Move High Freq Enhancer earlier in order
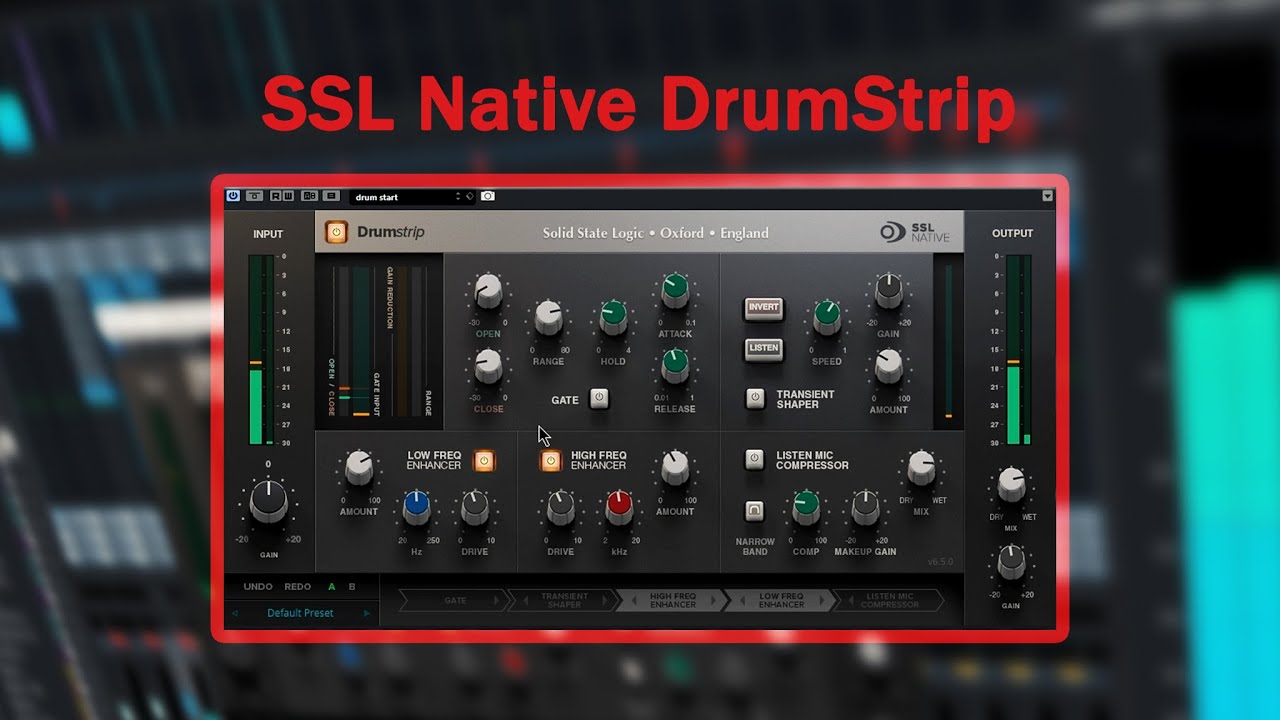Screen dimensions: 1280x720 [x=634, y=600]
